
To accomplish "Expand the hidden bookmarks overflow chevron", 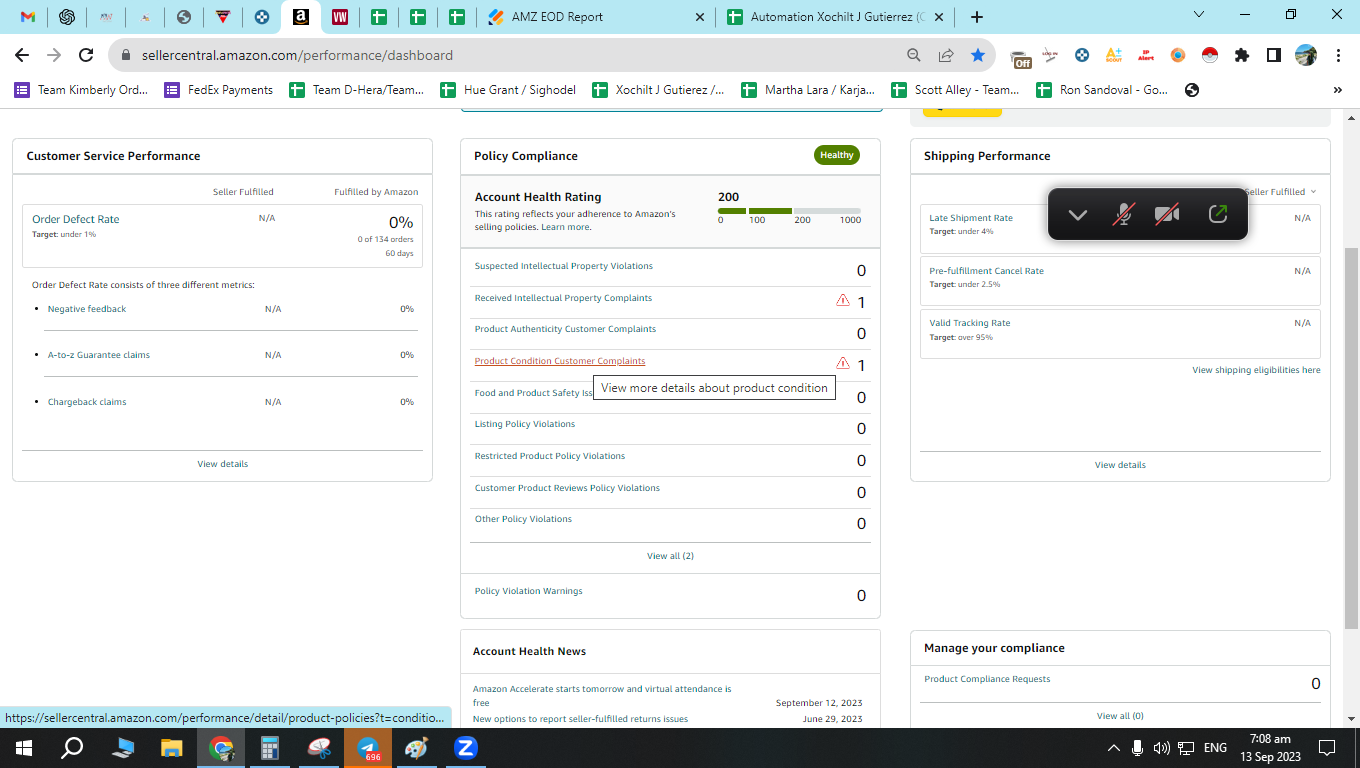I will pyautogui.click(x=1337, y=90).
